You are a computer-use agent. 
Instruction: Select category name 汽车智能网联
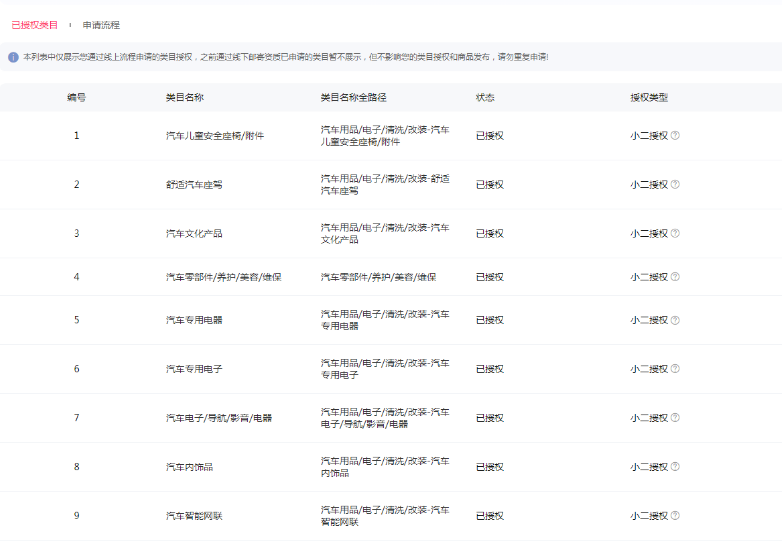pos(194,516)
